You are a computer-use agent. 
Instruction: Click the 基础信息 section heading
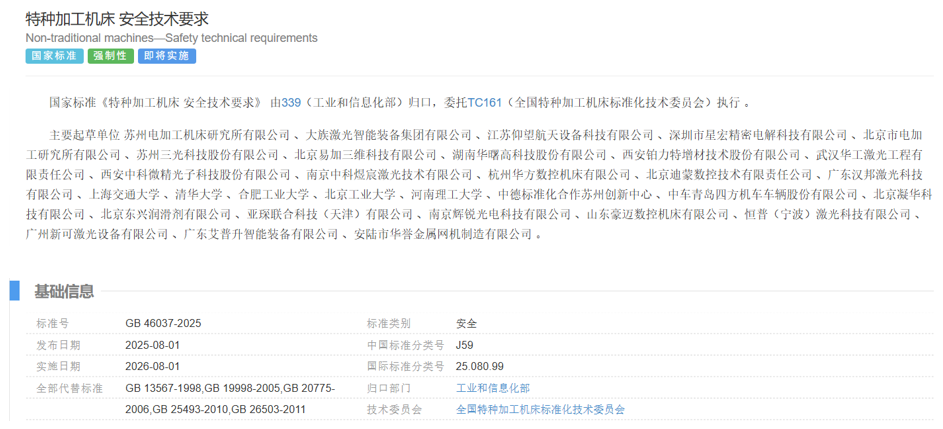(x=64, y=292)
